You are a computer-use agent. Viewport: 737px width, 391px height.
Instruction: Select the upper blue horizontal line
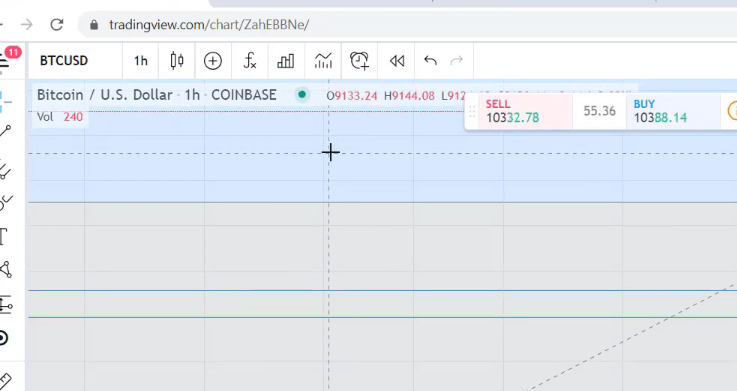coord(383,290)
